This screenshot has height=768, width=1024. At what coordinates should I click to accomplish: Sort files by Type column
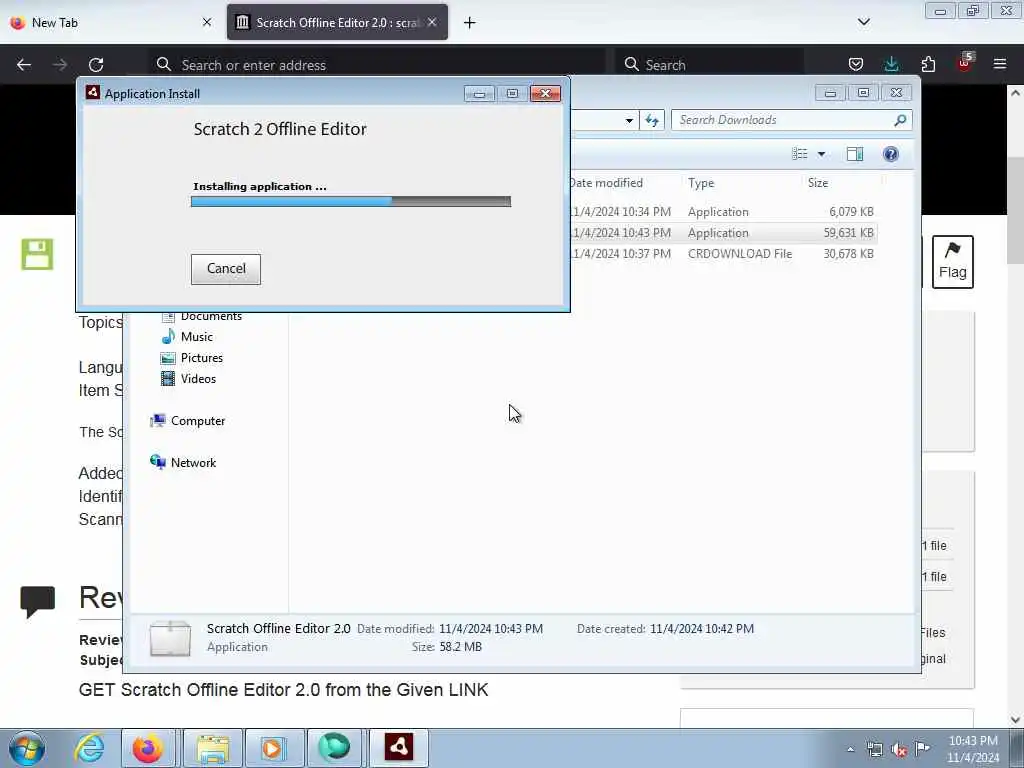coord(741,184)
